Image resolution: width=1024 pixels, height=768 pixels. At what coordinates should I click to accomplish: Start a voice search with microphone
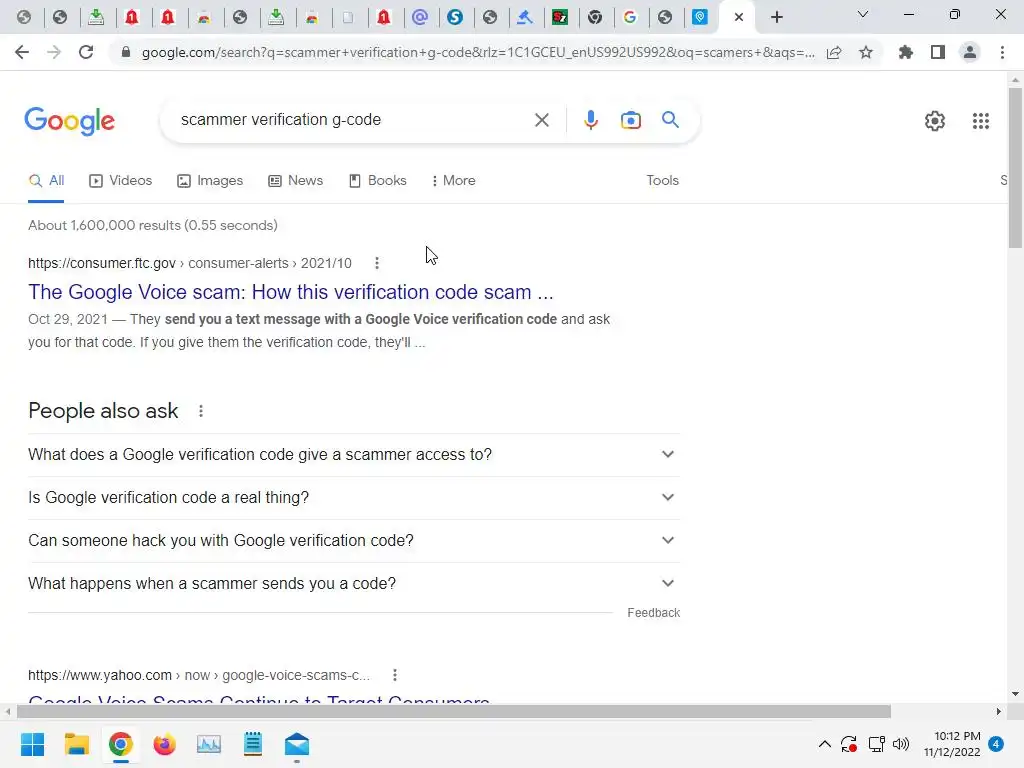click(x=590, y=120)
